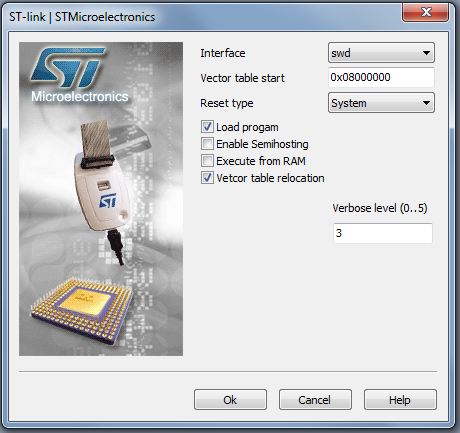Close the ST-link dialog window
Image resolution: width=460 pixels, height=433 pixels.
pos(425,13)
